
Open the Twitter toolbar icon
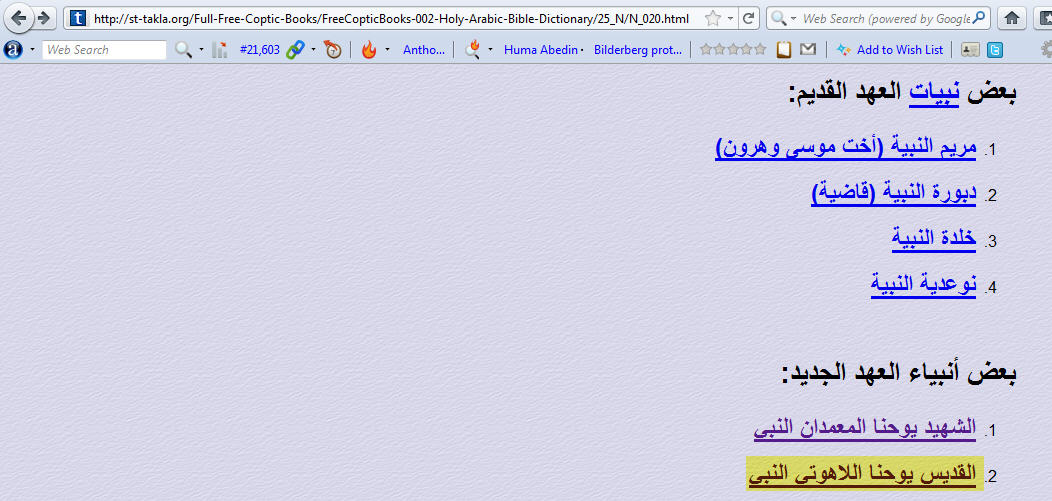tap(996, 49)
